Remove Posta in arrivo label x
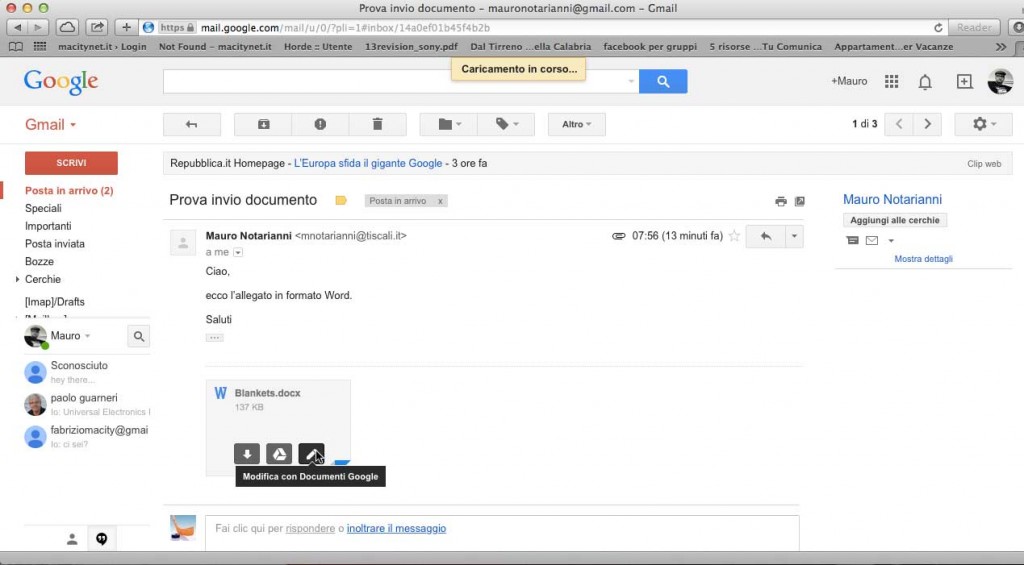The image size is (1024, 565). pyautogui.click(x=440, y=201)
